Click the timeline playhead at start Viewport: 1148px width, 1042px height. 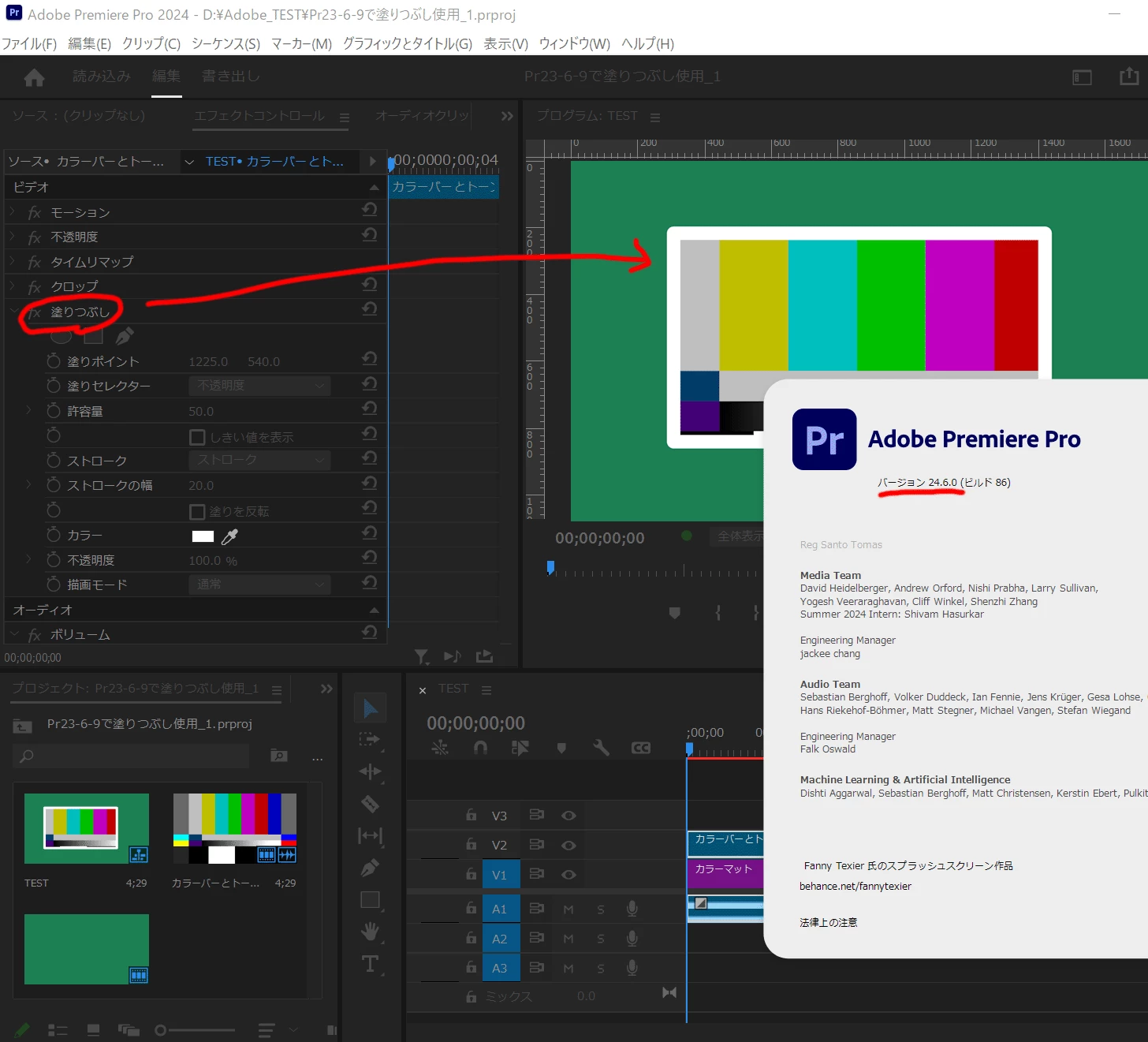pyautogui.click(x=689, y=749)
